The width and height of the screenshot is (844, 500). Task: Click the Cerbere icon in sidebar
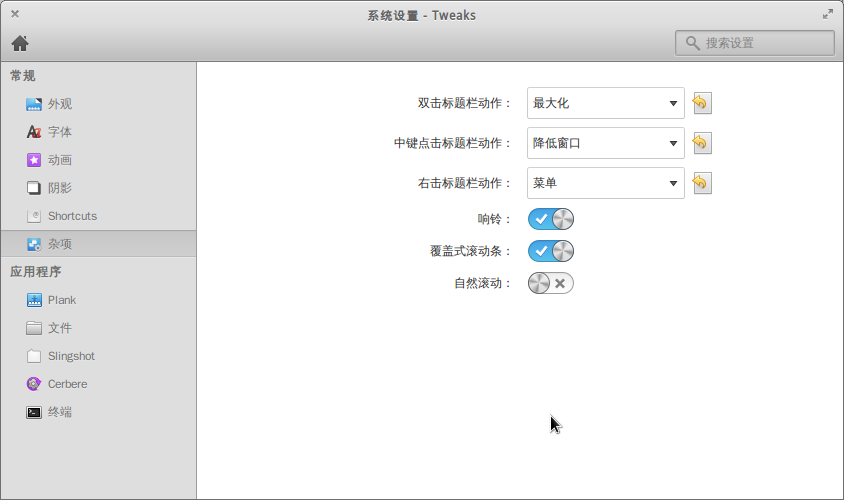[x=34, y=384]
